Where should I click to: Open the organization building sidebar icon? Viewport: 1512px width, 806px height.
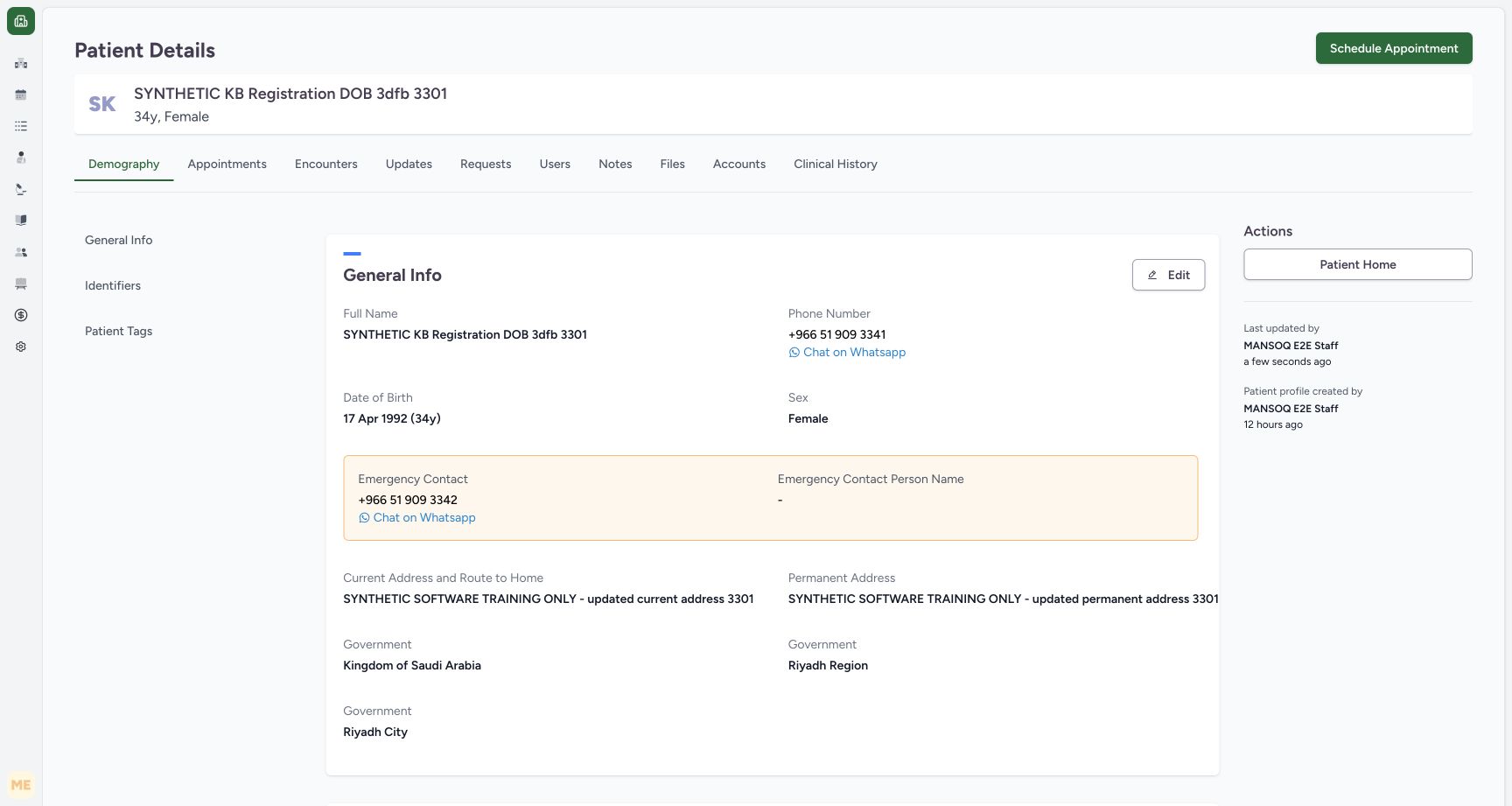21,63
